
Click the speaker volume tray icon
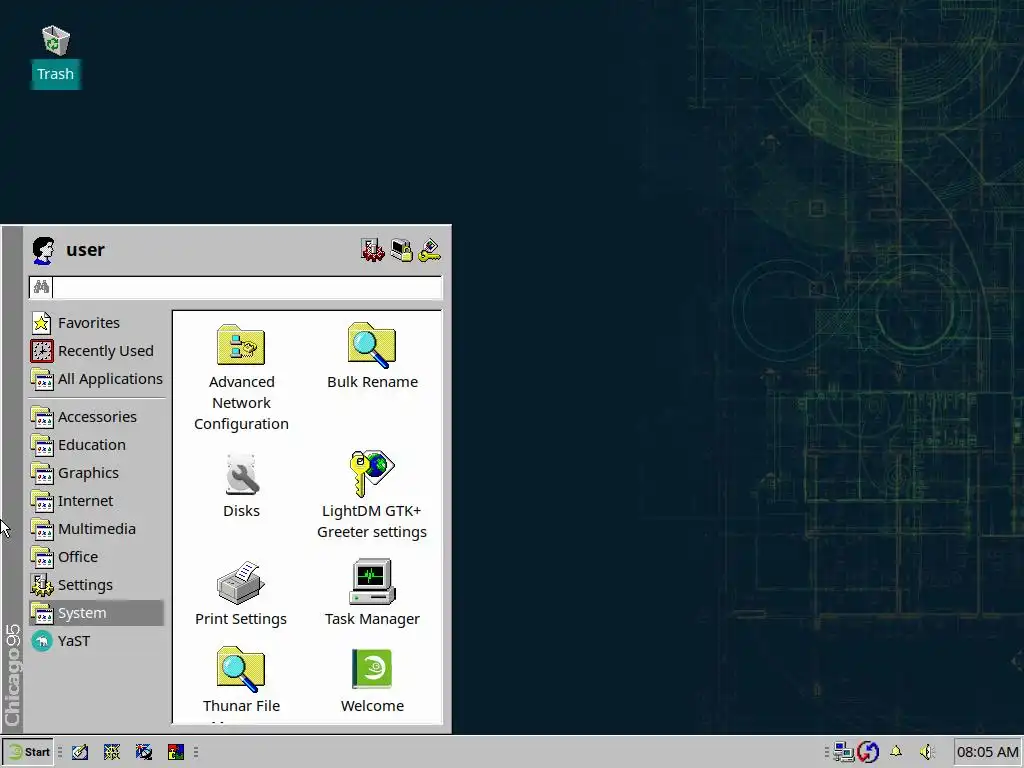927,752
